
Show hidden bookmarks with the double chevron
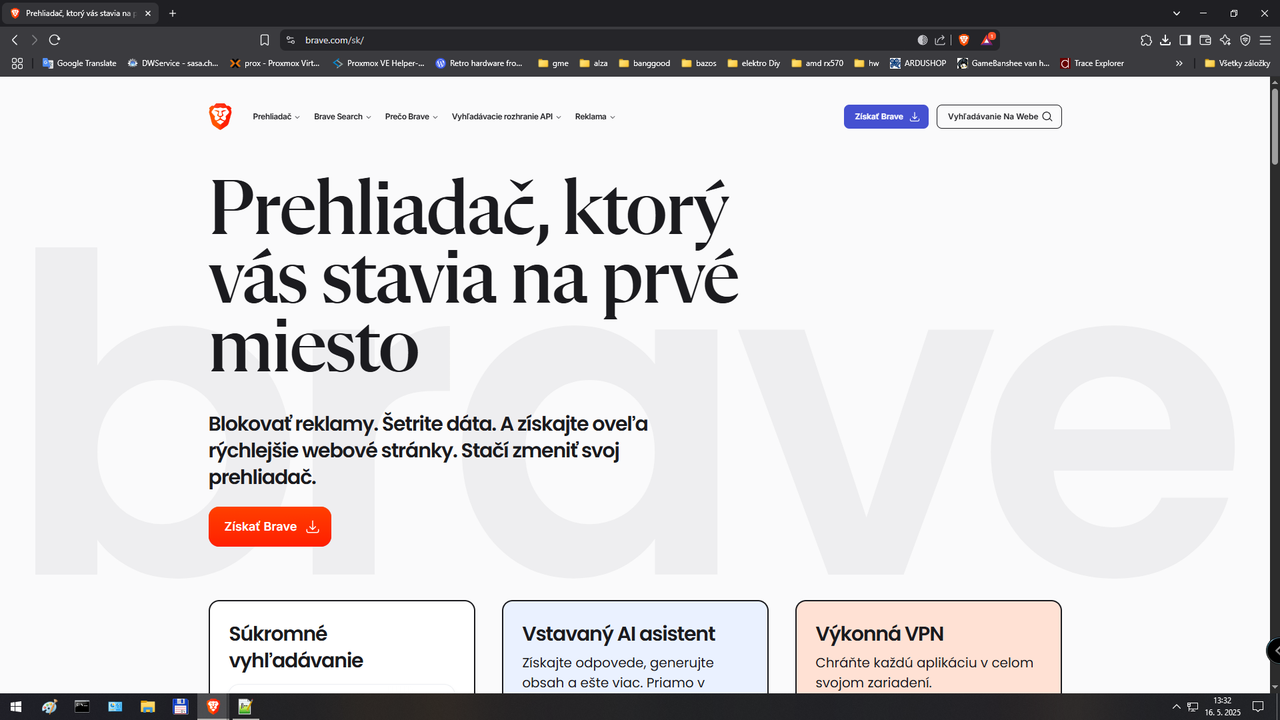(x=1179, y=63)
